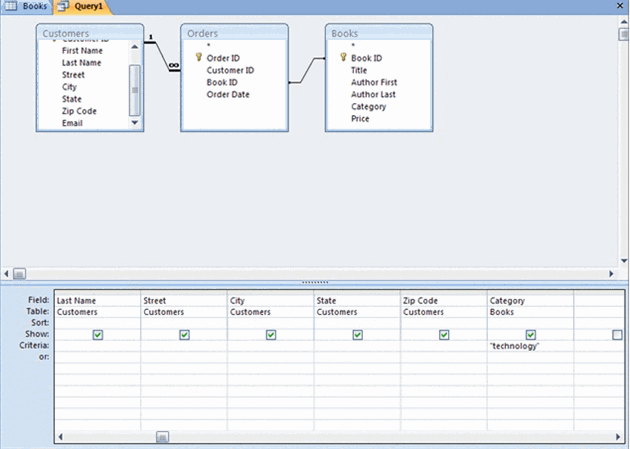Click the Book ID primary key icon
Viewport: 630px width, 449px height.
click(343, 57)
